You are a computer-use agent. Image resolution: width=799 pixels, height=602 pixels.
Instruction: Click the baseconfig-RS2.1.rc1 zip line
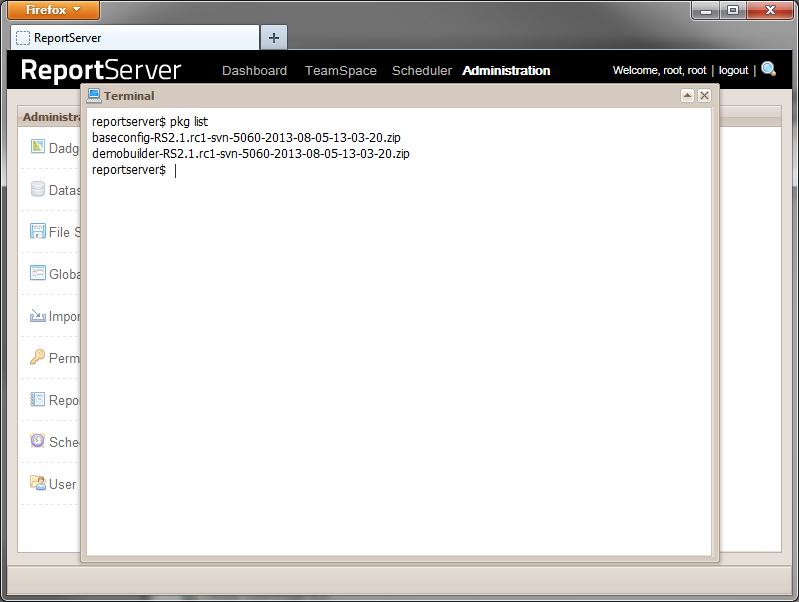click(246, 138)
